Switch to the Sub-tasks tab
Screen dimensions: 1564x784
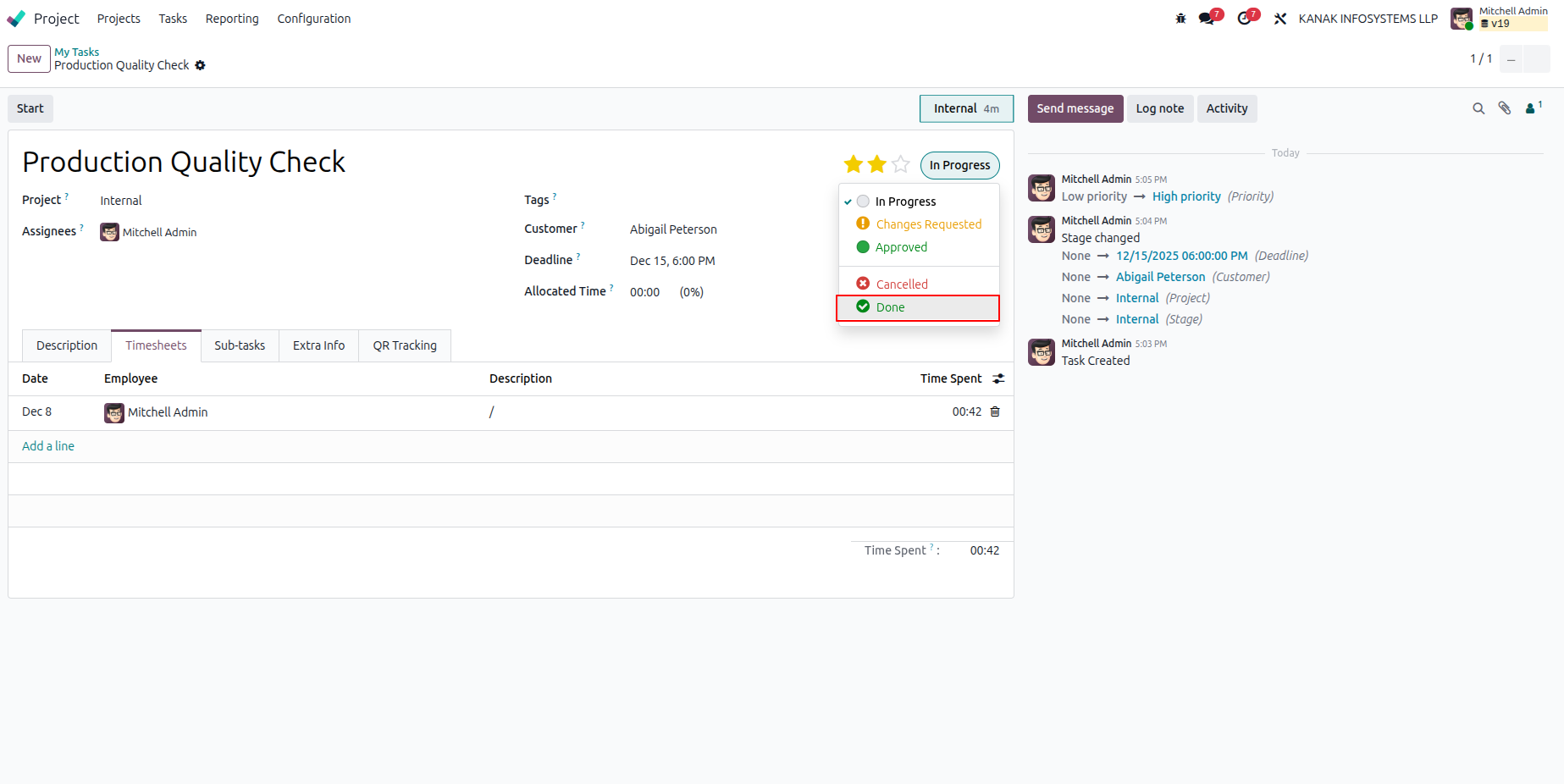click(x=240, y=345)
